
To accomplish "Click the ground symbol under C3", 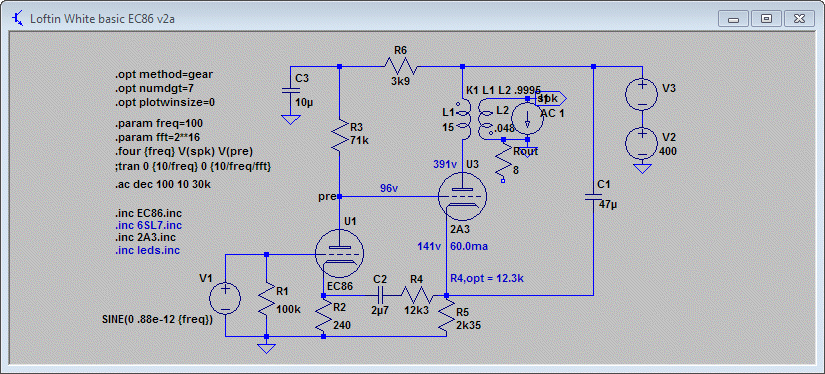I will pos(289,120).
